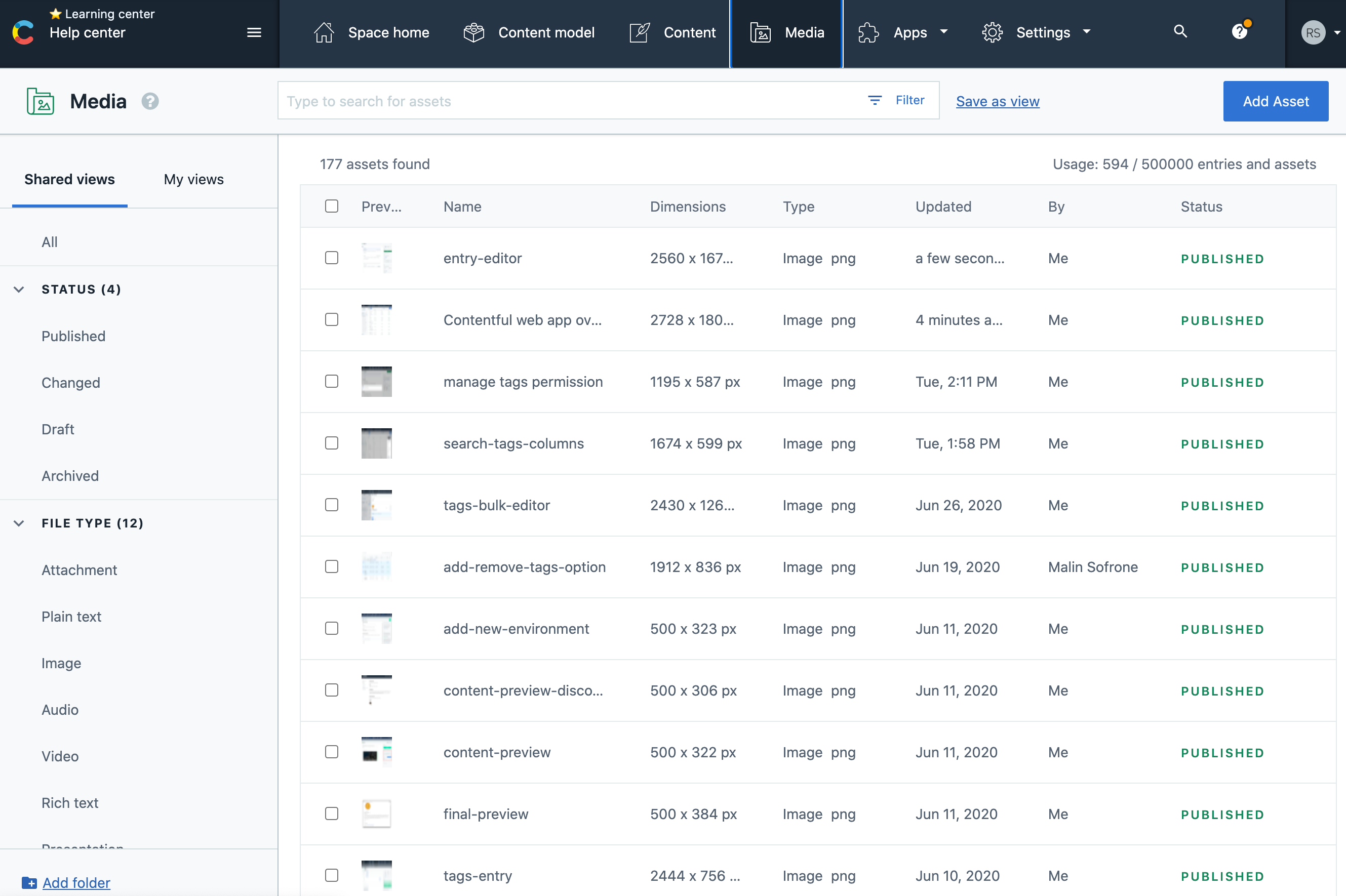Open the hamburger sidebar menu

click(x=254, y=32)
